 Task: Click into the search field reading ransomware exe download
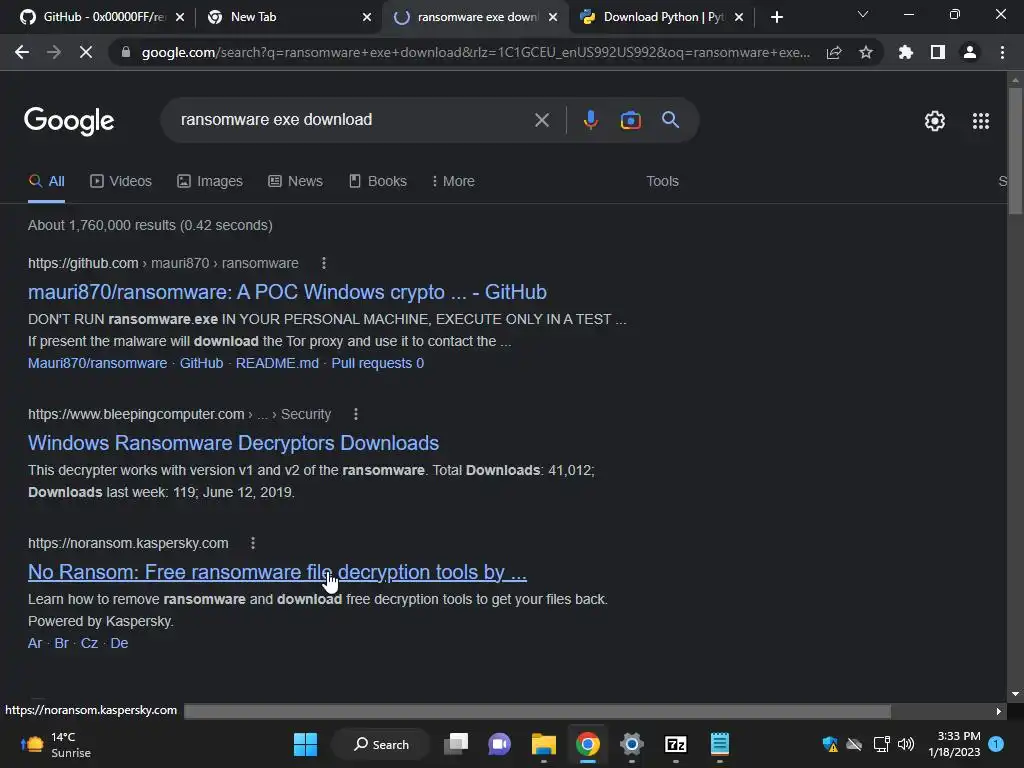(353, 120)
